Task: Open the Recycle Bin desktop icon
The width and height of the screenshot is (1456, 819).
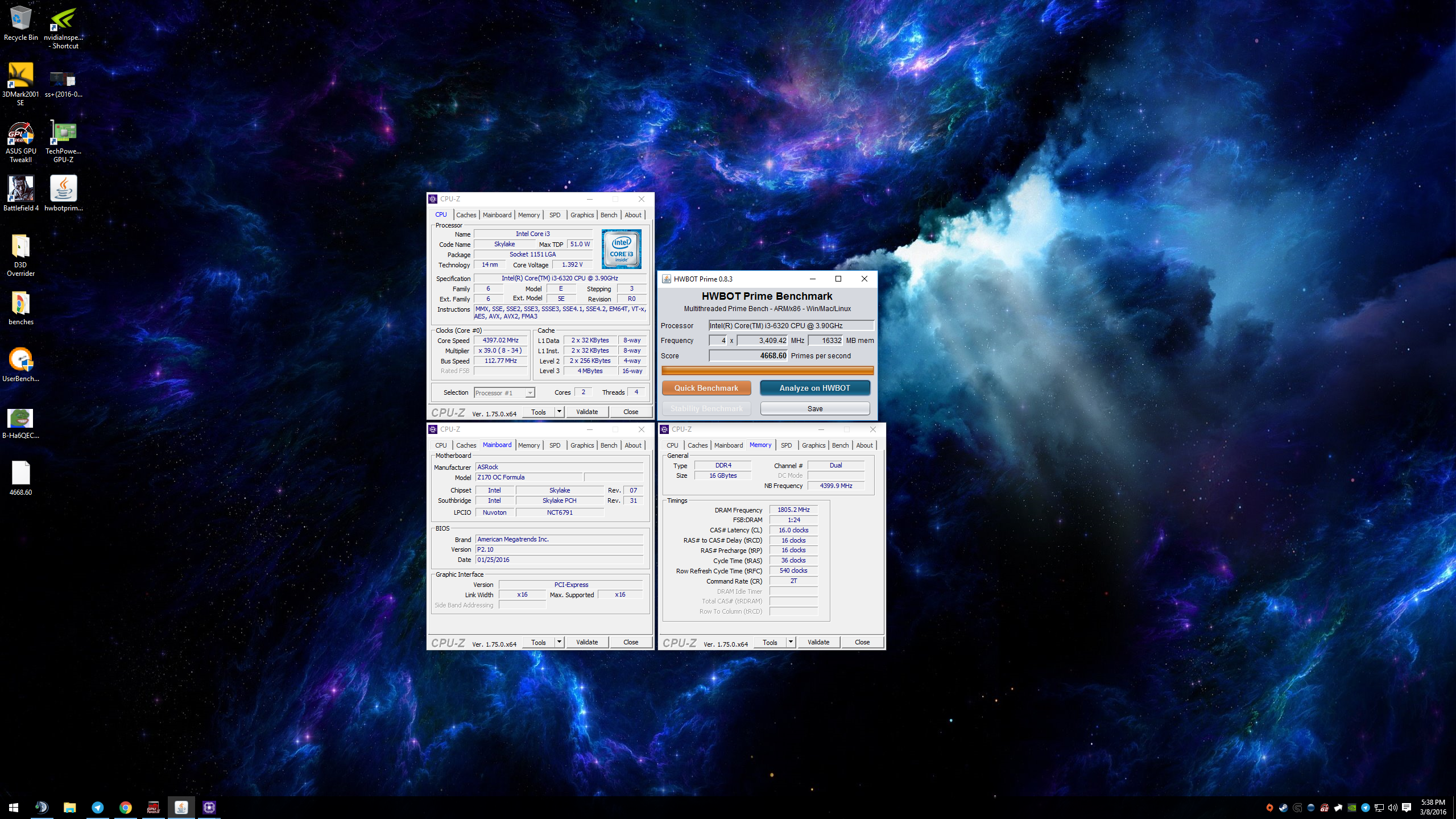Action: 21,23
